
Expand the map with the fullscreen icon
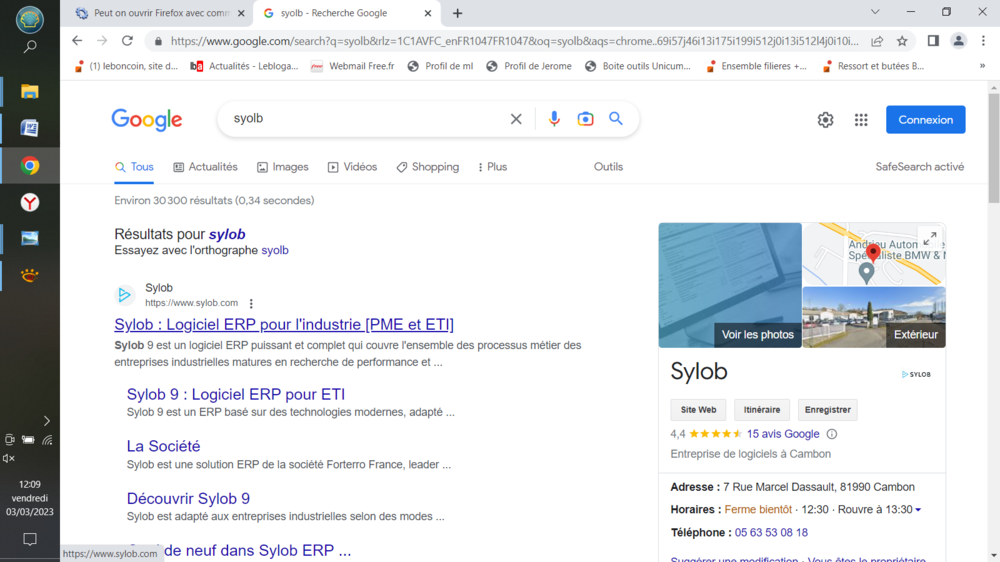929,239
